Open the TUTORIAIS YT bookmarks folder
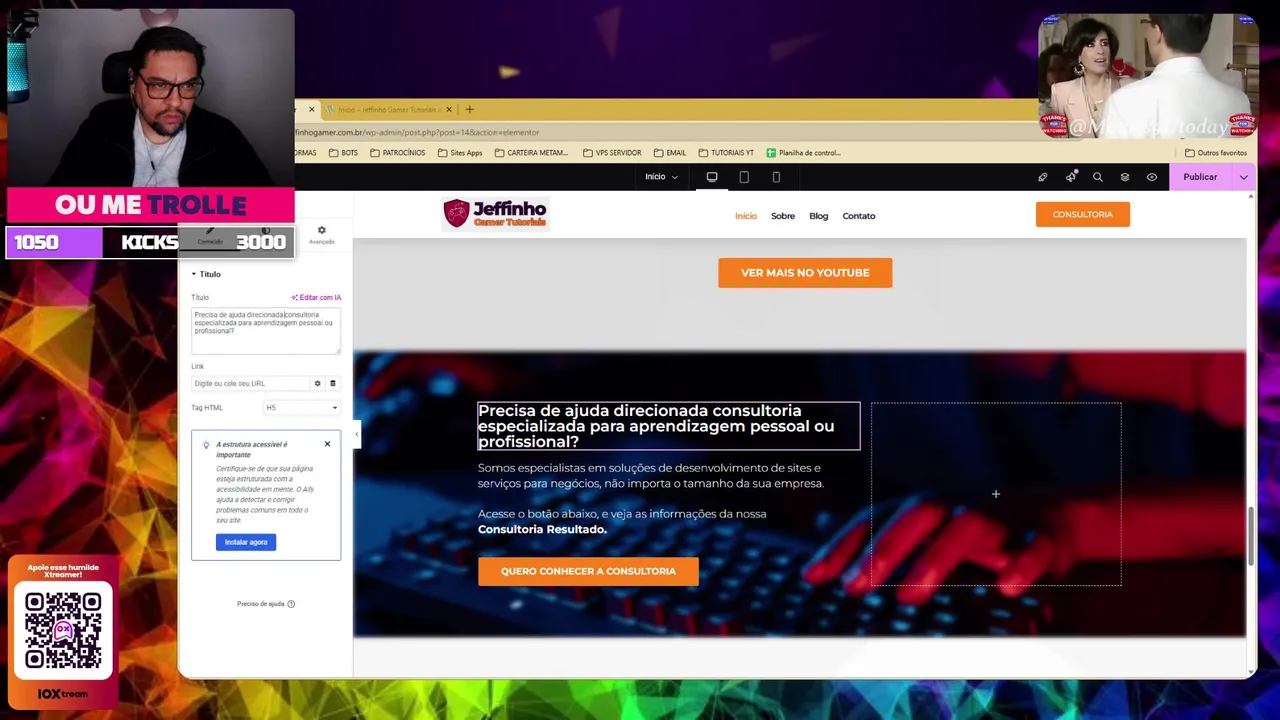Image resolution: width=1280 pixels, height=720 pixels. tap(726, 153)
